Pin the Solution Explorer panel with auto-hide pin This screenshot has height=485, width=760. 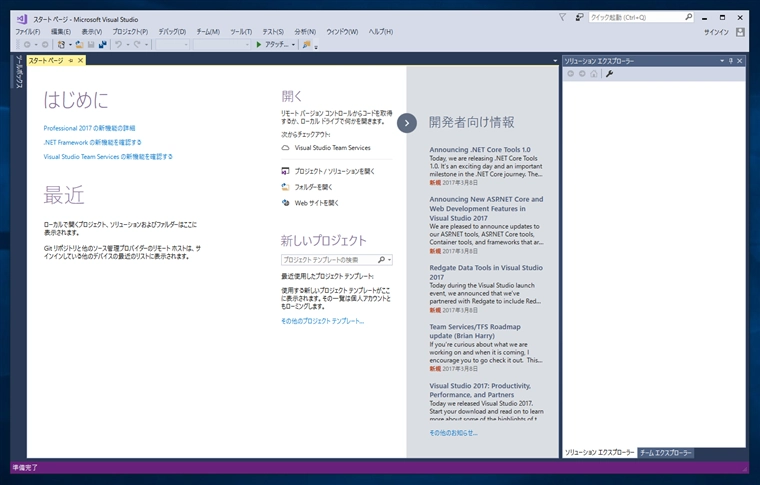point(731,61)
